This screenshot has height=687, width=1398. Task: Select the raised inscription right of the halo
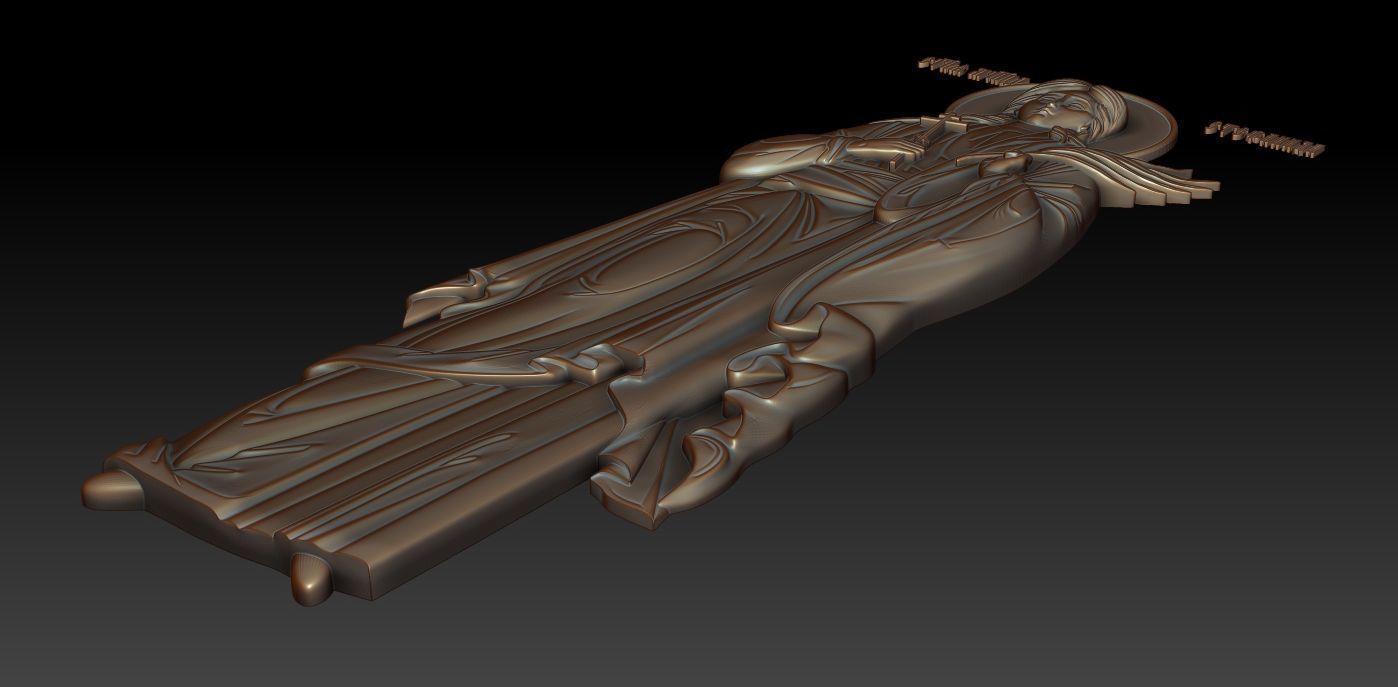(1264, 141)
